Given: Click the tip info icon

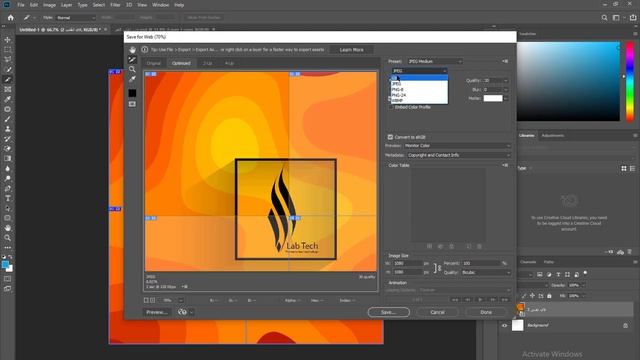Looking at the screenshot, I should coord(144,49).
